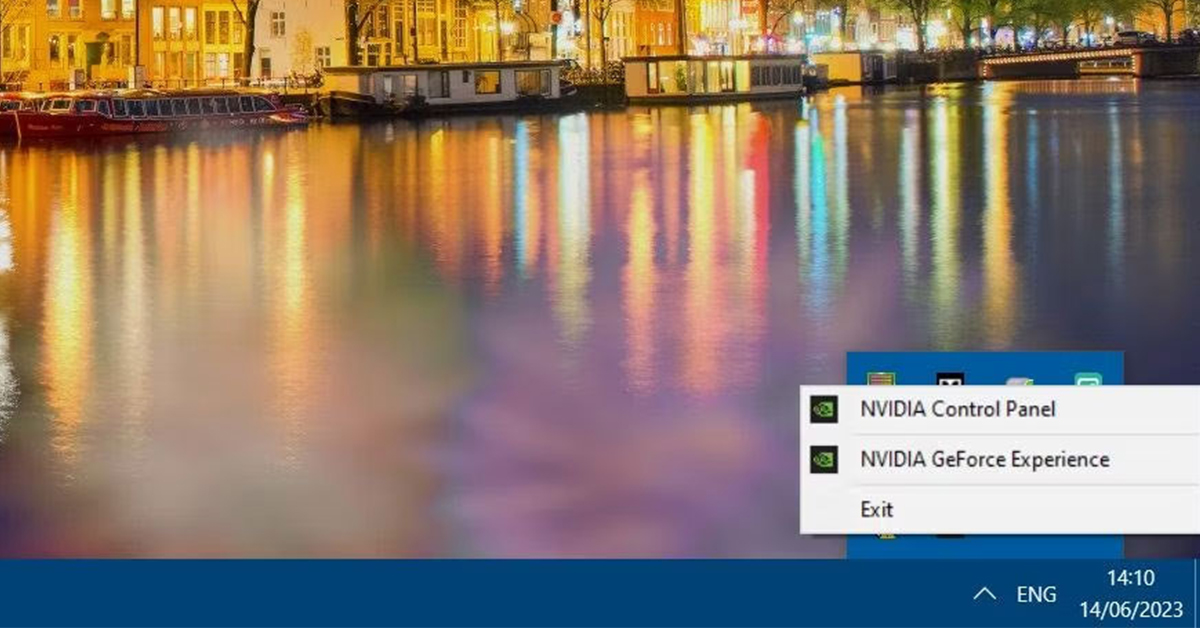Click the black-and-white tray icon above menu
The width and height of the screenshot is (1200, 628).
(949, 379)
